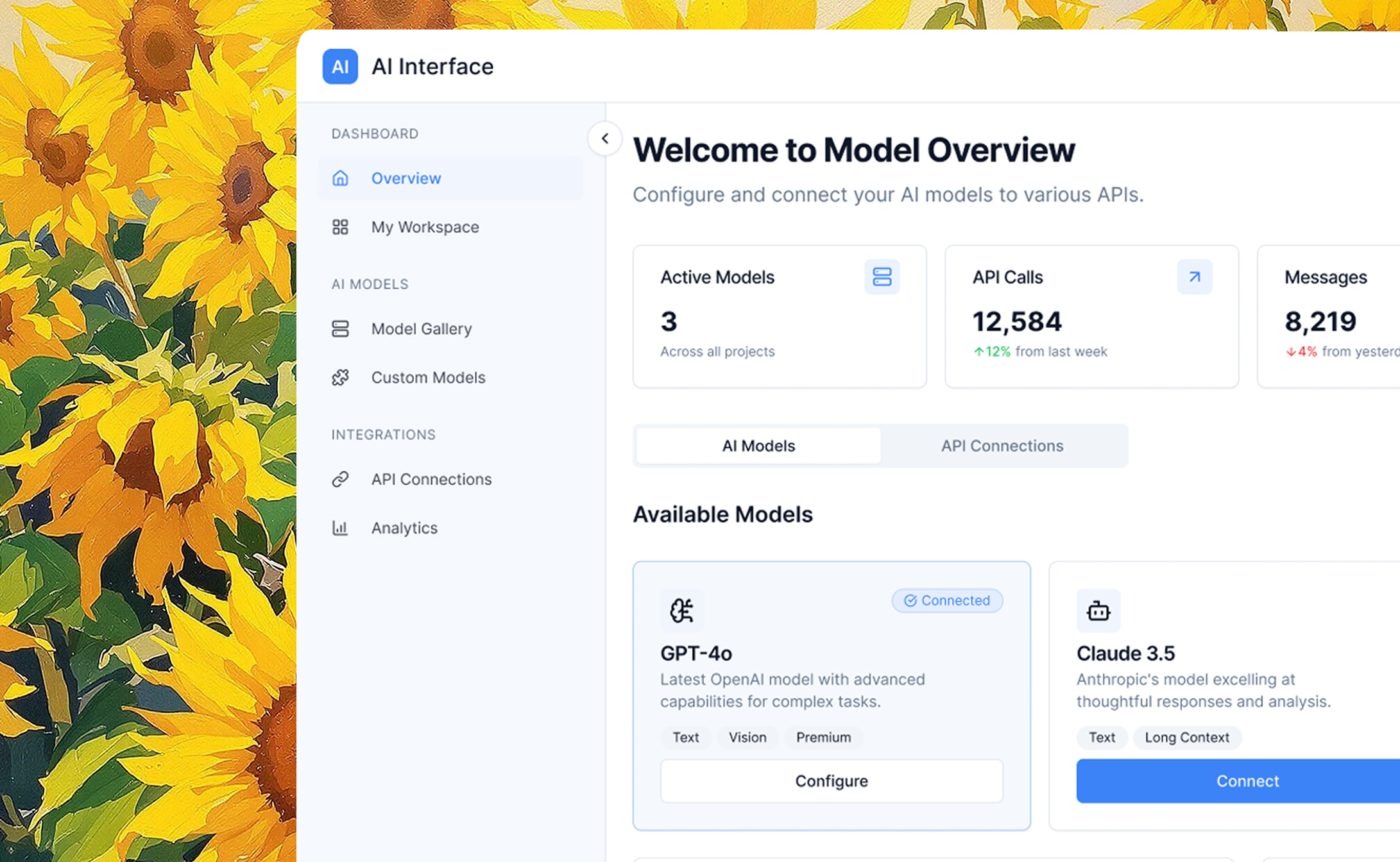
Task: Click the Premium tag on GPT-4o
Action: point(824,738)
